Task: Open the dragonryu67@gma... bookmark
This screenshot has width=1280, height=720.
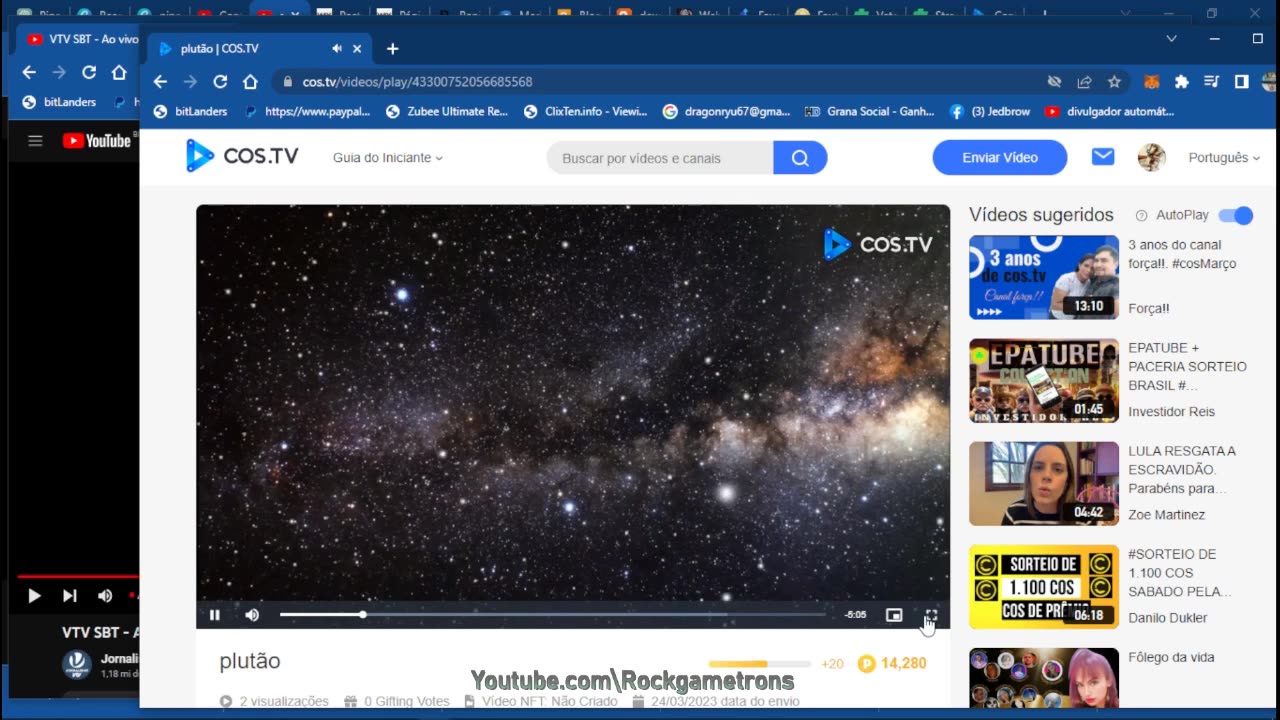Action: tap(727, 112)
